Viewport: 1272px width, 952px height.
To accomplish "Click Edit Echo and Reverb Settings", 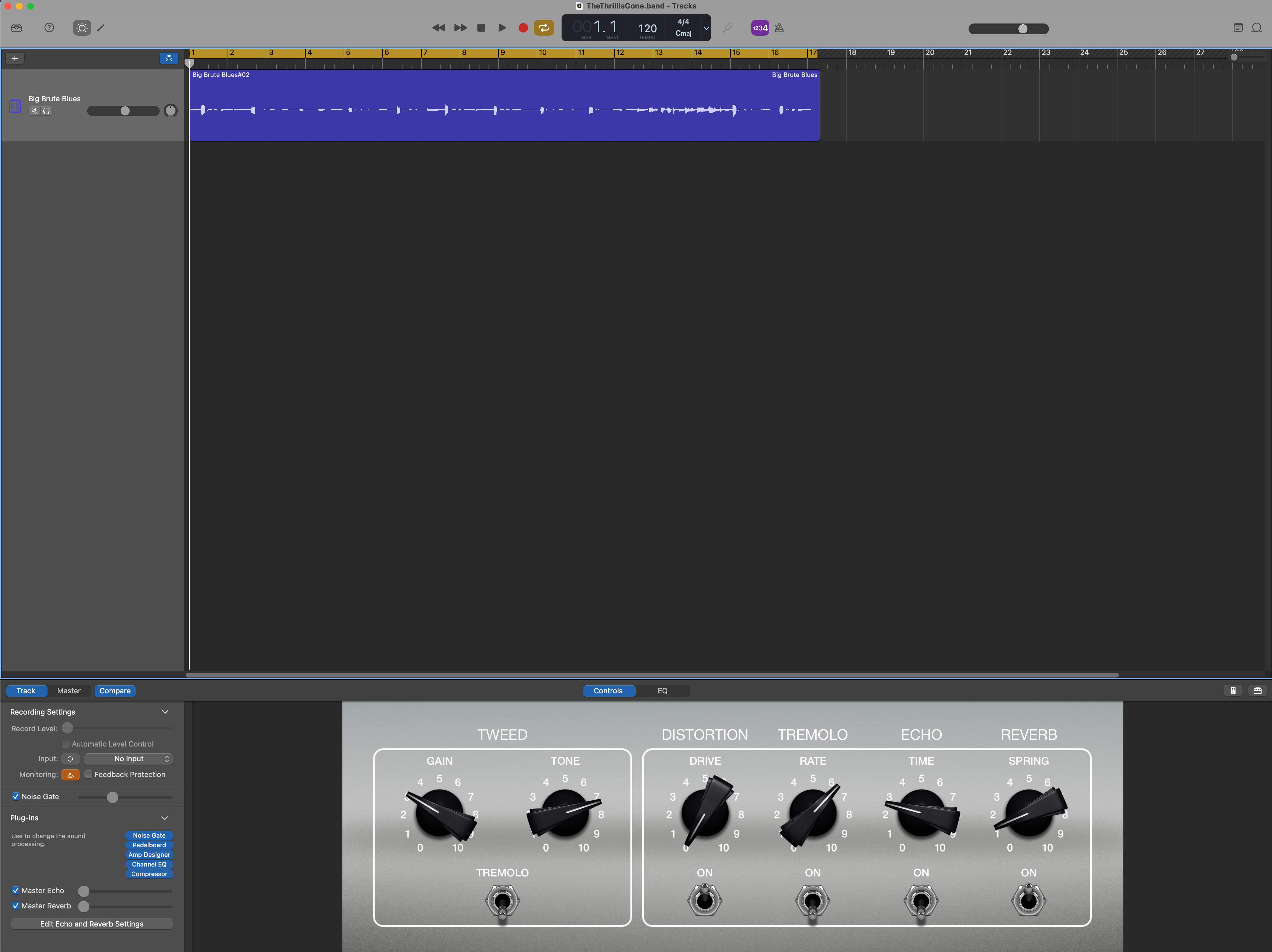I will pos(91,924).
